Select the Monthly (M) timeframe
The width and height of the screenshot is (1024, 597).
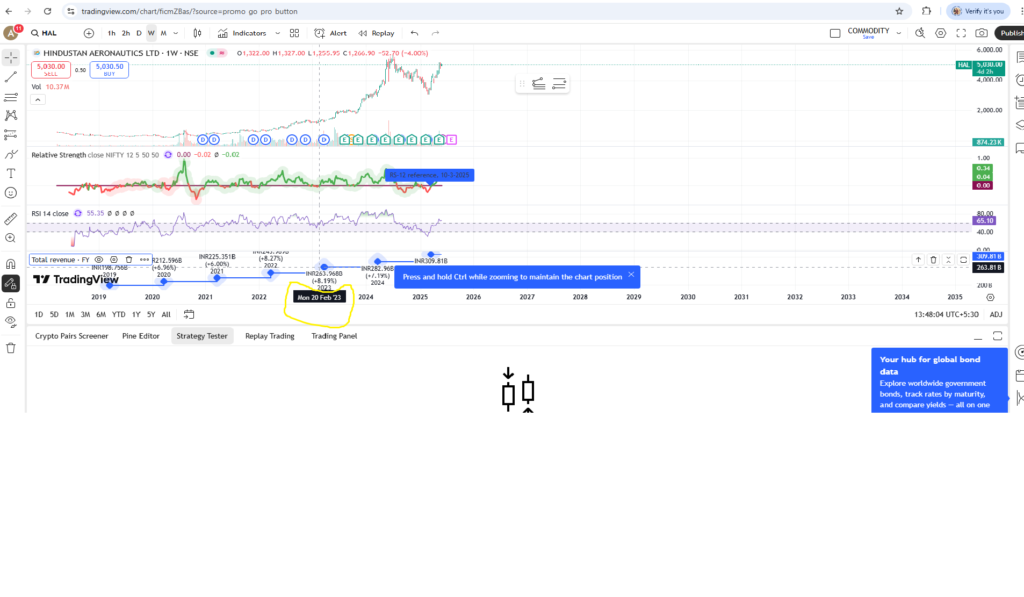[x=163, y=33]
